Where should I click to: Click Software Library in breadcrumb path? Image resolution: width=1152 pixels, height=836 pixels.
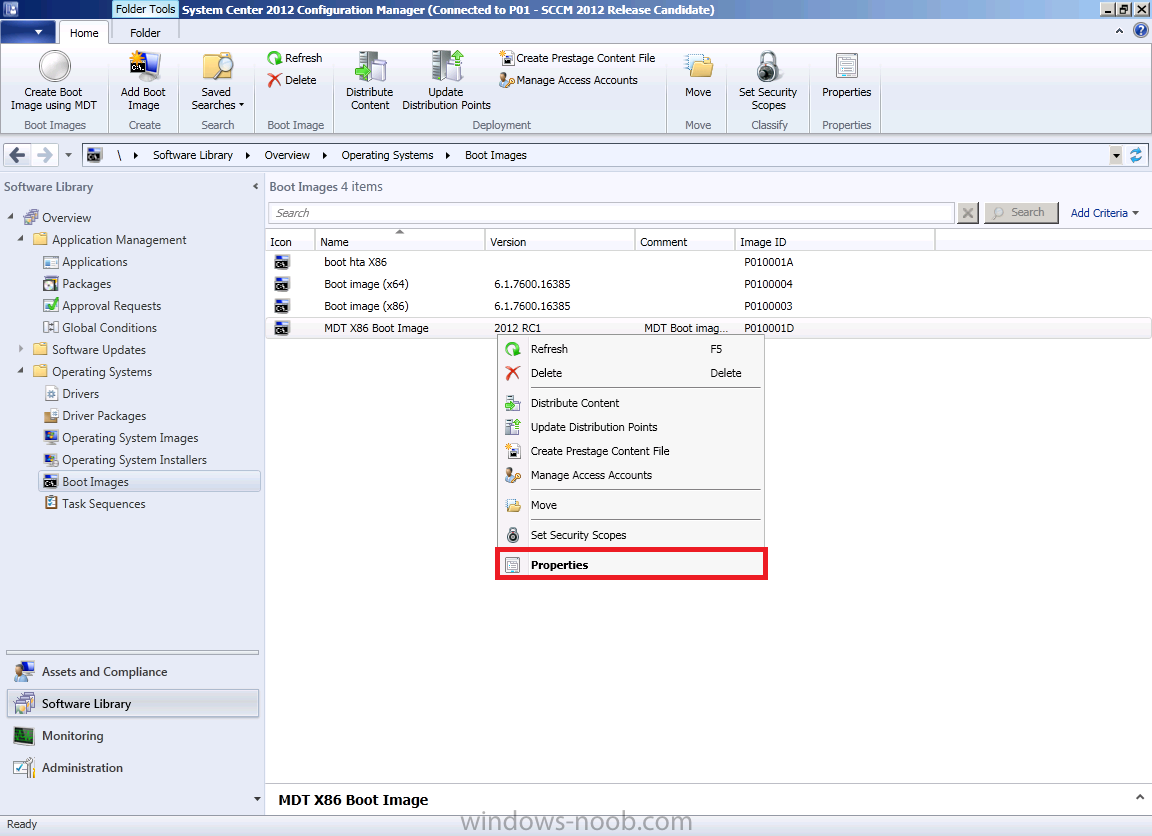point(192,155)
